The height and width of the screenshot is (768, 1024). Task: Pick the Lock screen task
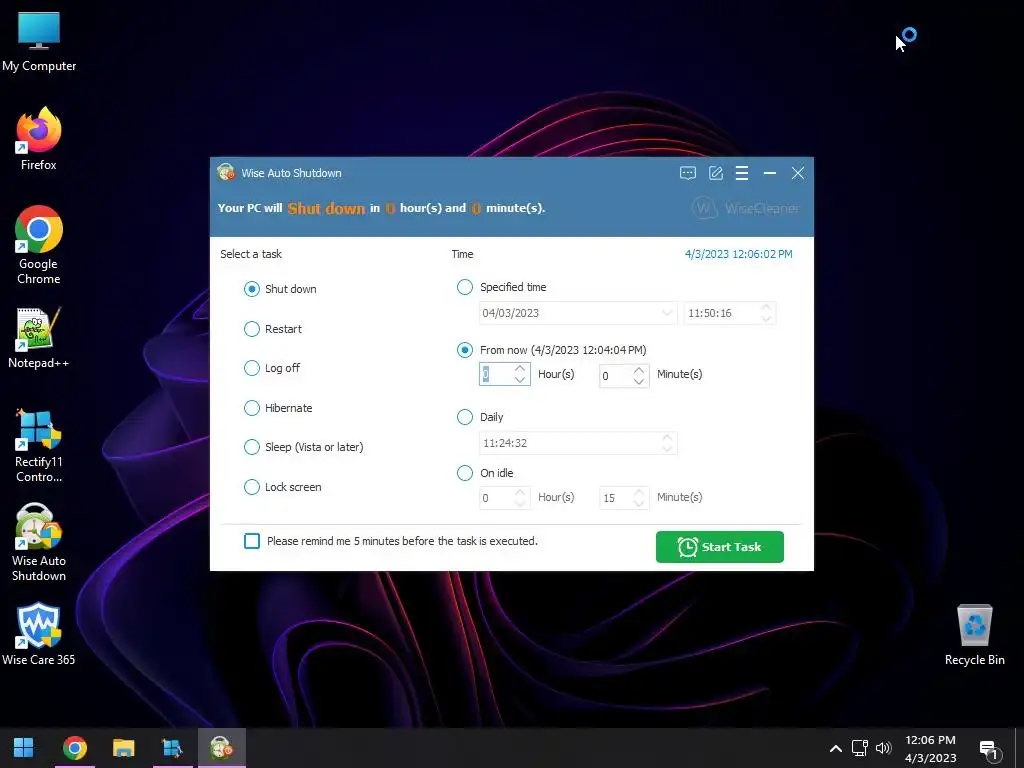(283, 487)
